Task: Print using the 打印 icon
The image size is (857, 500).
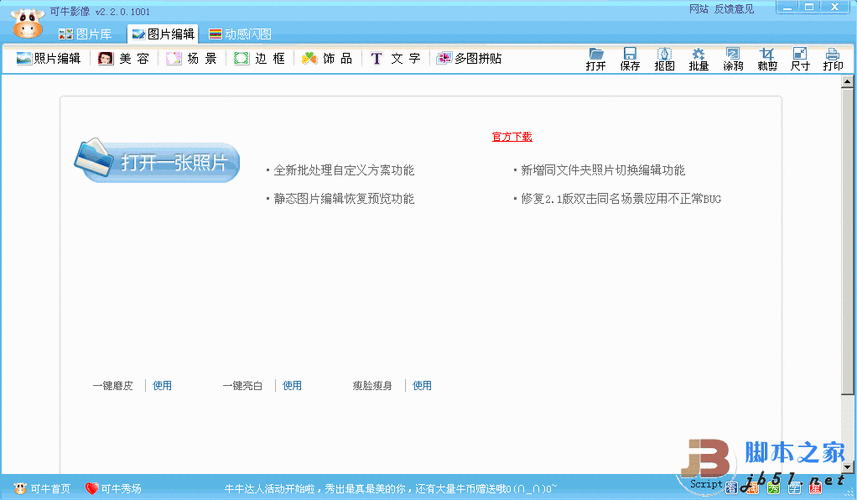Action: [832, 59]
